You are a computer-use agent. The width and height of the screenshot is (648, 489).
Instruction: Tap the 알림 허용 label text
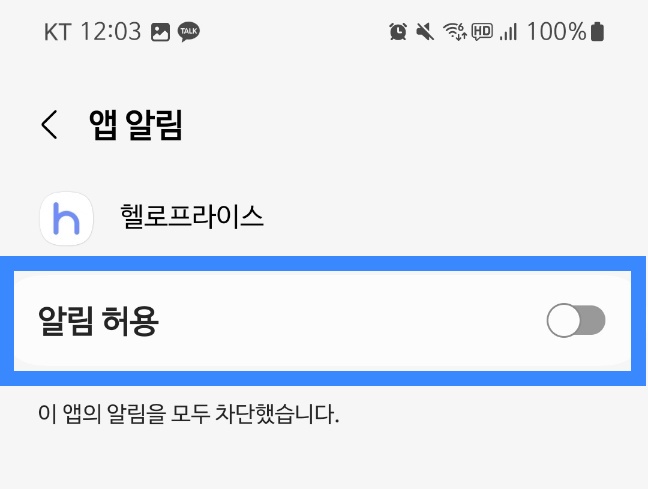click(x=99, y=321)
